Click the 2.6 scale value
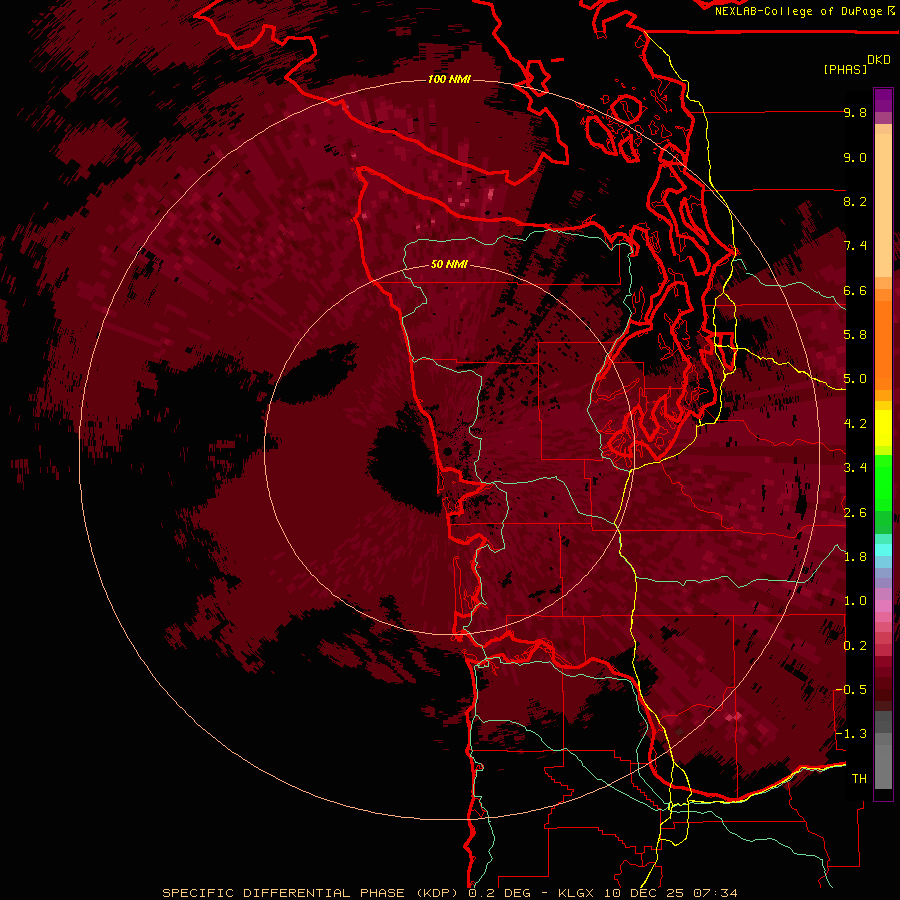900x900 pixels. (855, 513)
